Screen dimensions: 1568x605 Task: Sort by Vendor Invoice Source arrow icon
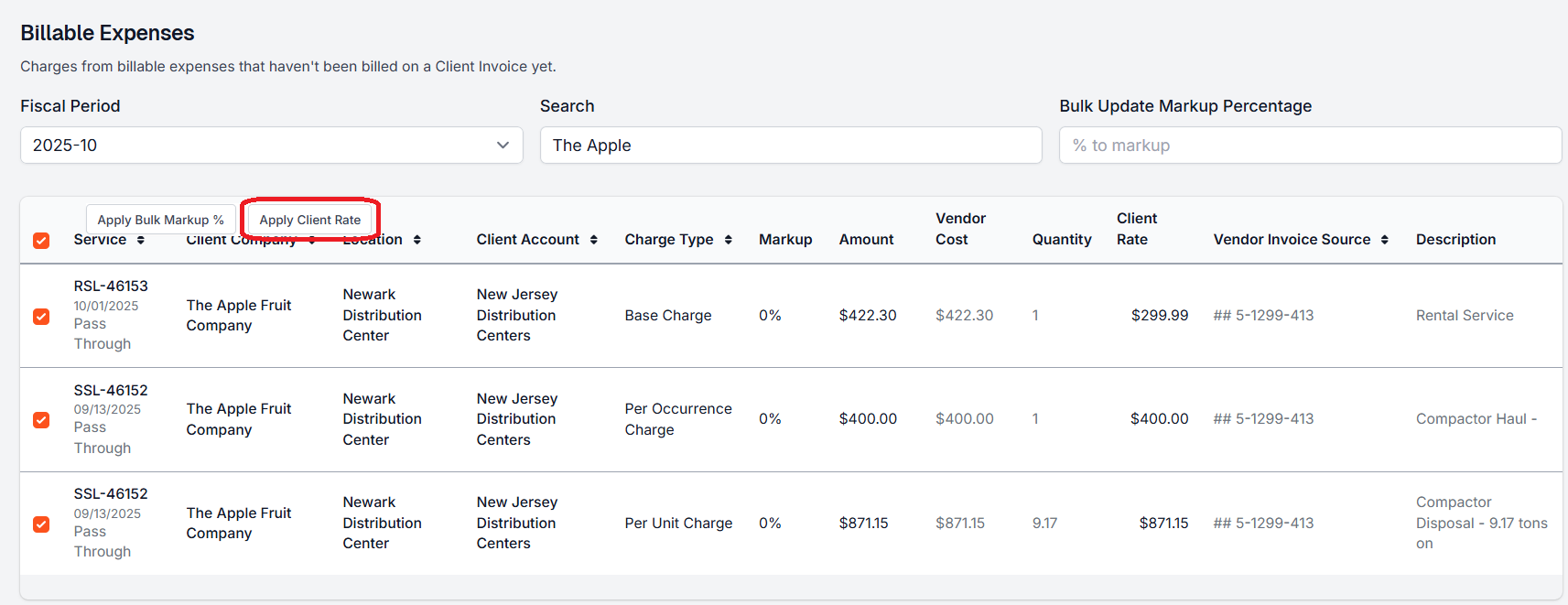pyautogui.click(x=1385, y=240)
